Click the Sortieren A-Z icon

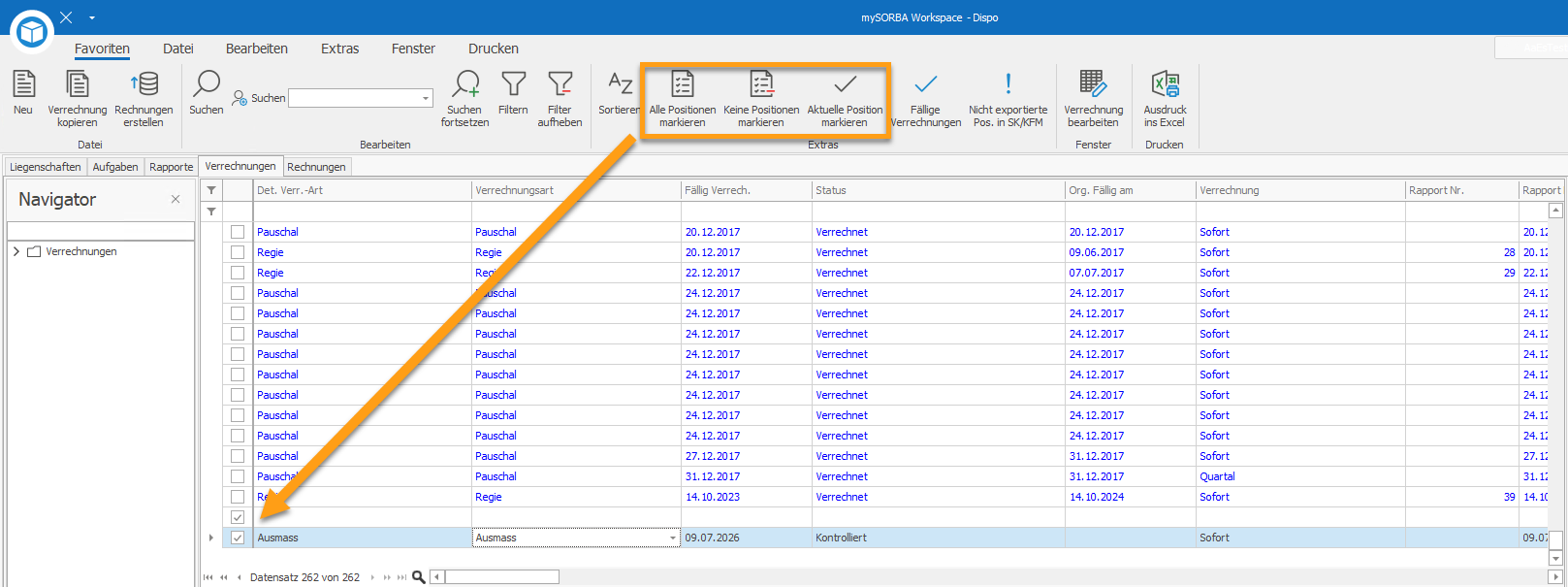click(620, 83)
